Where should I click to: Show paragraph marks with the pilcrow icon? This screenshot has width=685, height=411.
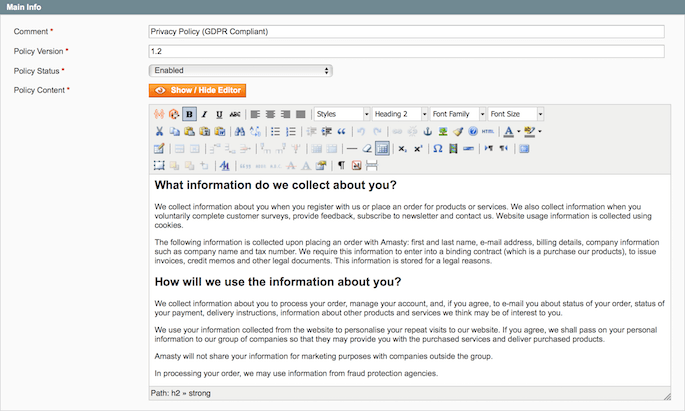[341, 165]
